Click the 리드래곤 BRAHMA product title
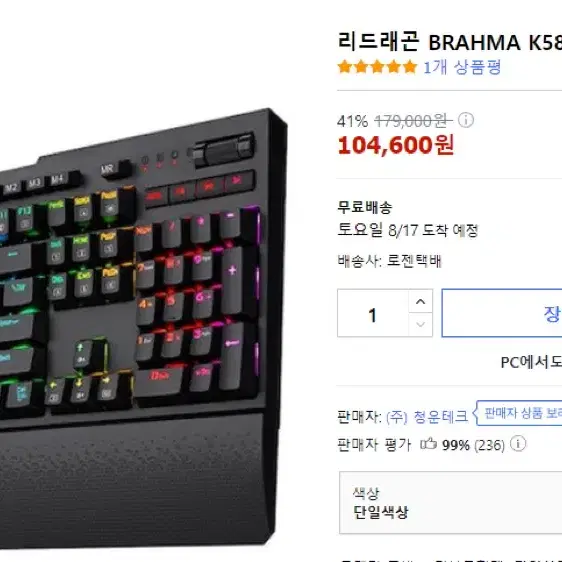 tap(450, 42)
